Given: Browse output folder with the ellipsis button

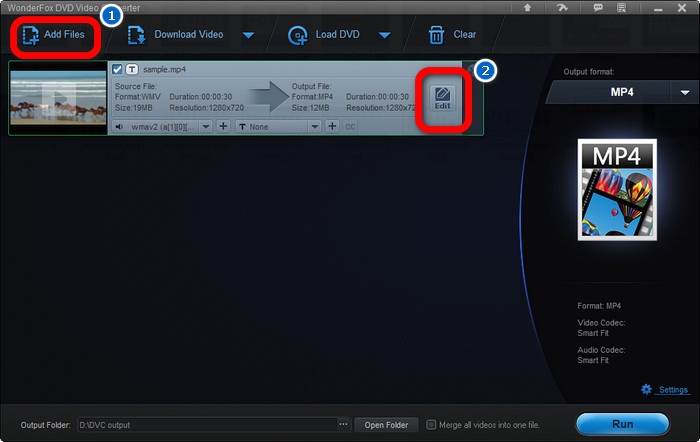Looking at the screenshot, I should click(x=343, y=425).
